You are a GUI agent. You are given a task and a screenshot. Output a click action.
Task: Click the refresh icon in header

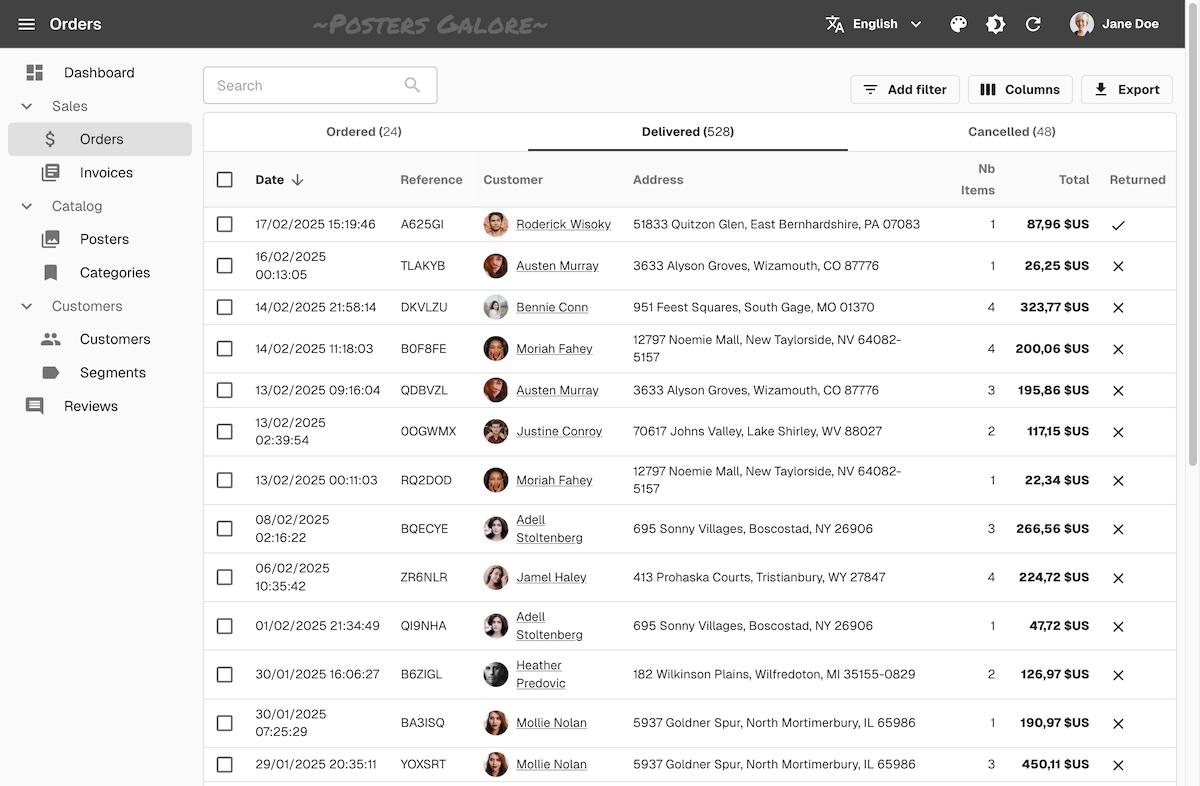click(1034, 24)
